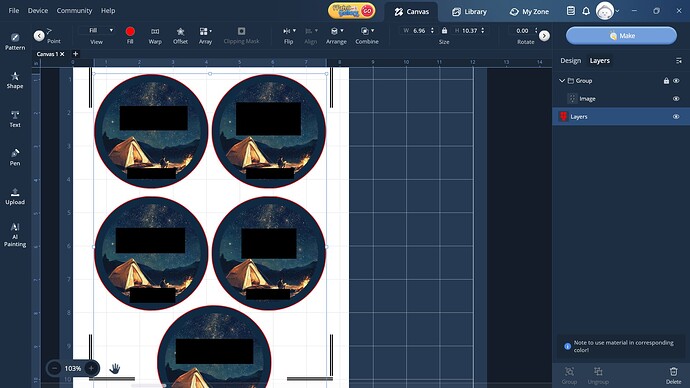Select the Point edit tool
690x388 pixels.
[x=53, y=35]
